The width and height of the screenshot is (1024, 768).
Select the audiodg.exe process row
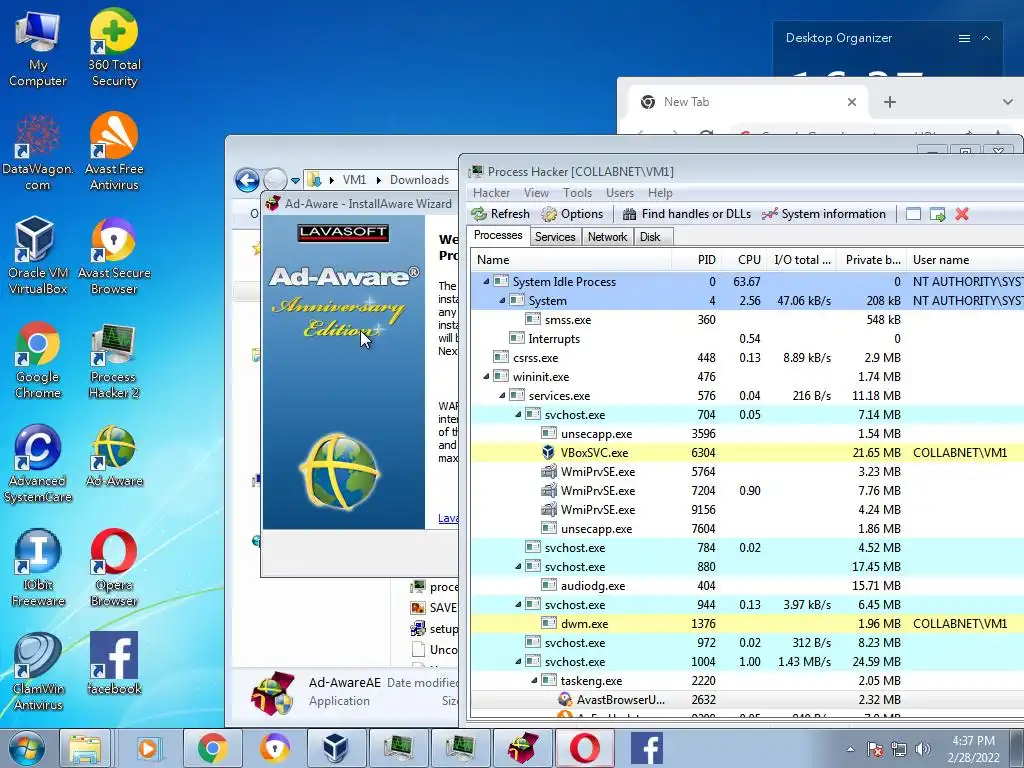tap(747, 586)
